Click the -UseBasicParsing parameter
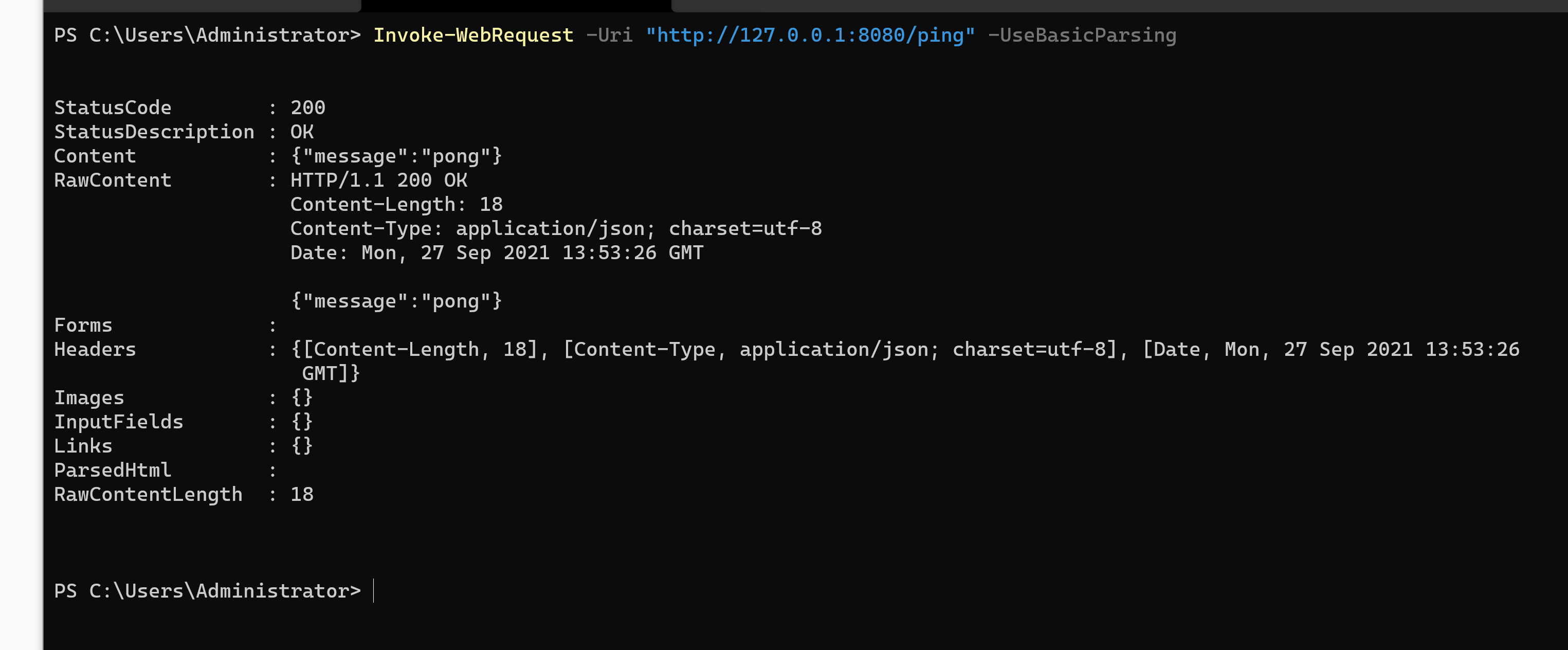This screenshot has width=1568, height=650. point(1082,35)
